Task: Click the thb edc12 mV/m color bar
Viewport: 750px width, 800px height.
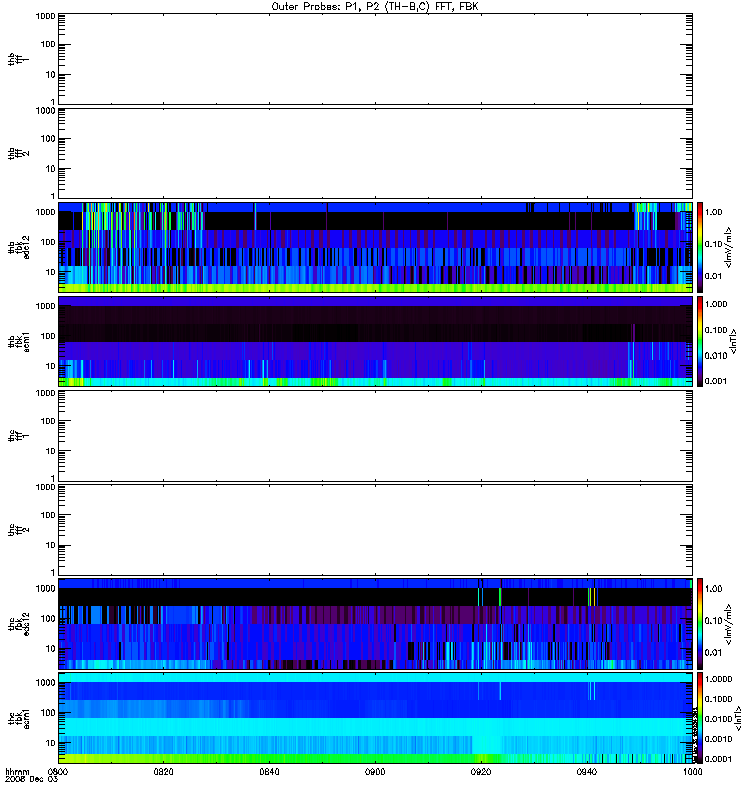Action: pyautogui.click(x=700, y=247)
